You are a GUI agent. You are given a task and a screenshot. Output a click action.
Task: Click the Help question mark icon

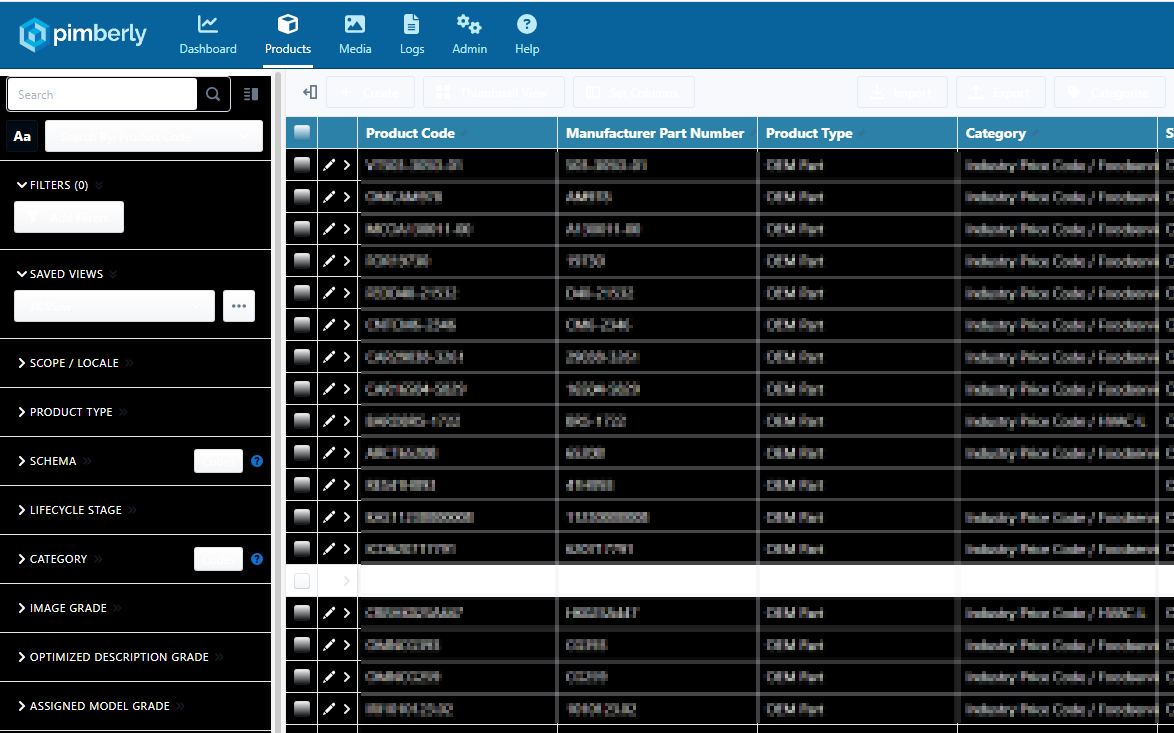coord(527,25)
